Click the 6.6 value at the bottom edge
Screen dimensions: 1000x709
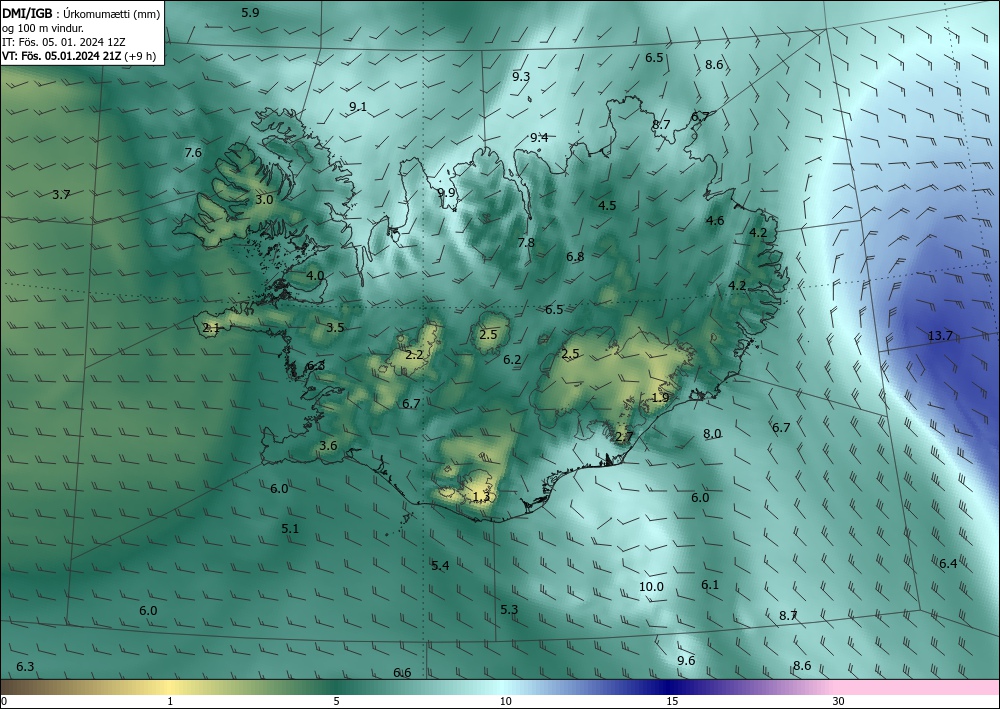pyautogui.click(x=402, y=673)
